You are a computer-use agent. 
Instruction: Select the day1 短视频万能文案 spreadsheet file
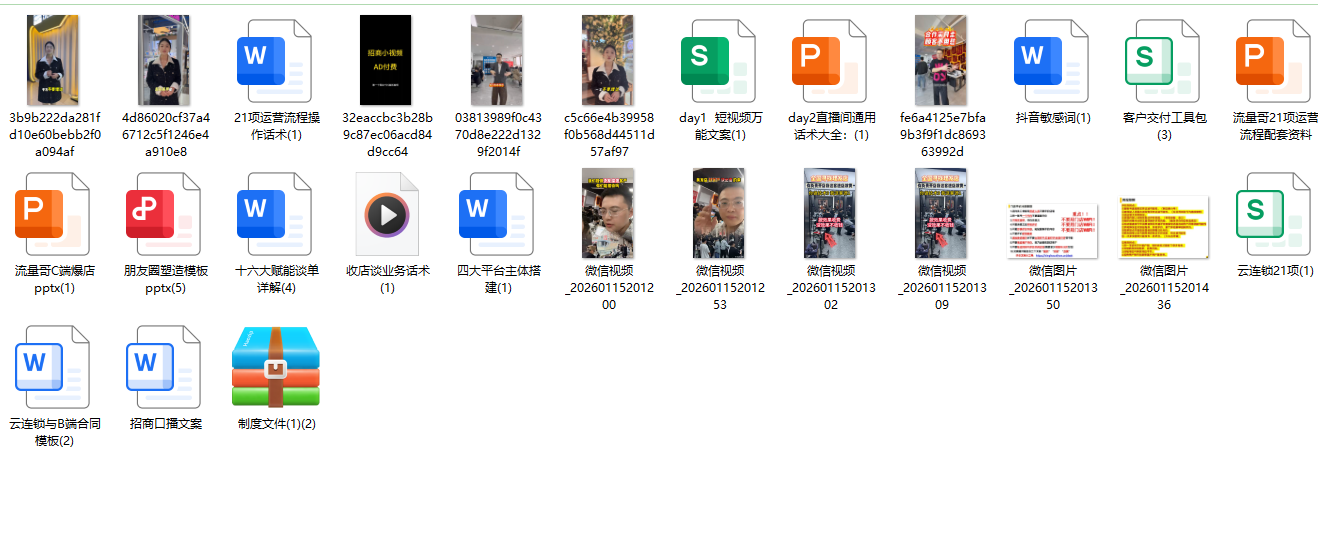tap(718, 60)
